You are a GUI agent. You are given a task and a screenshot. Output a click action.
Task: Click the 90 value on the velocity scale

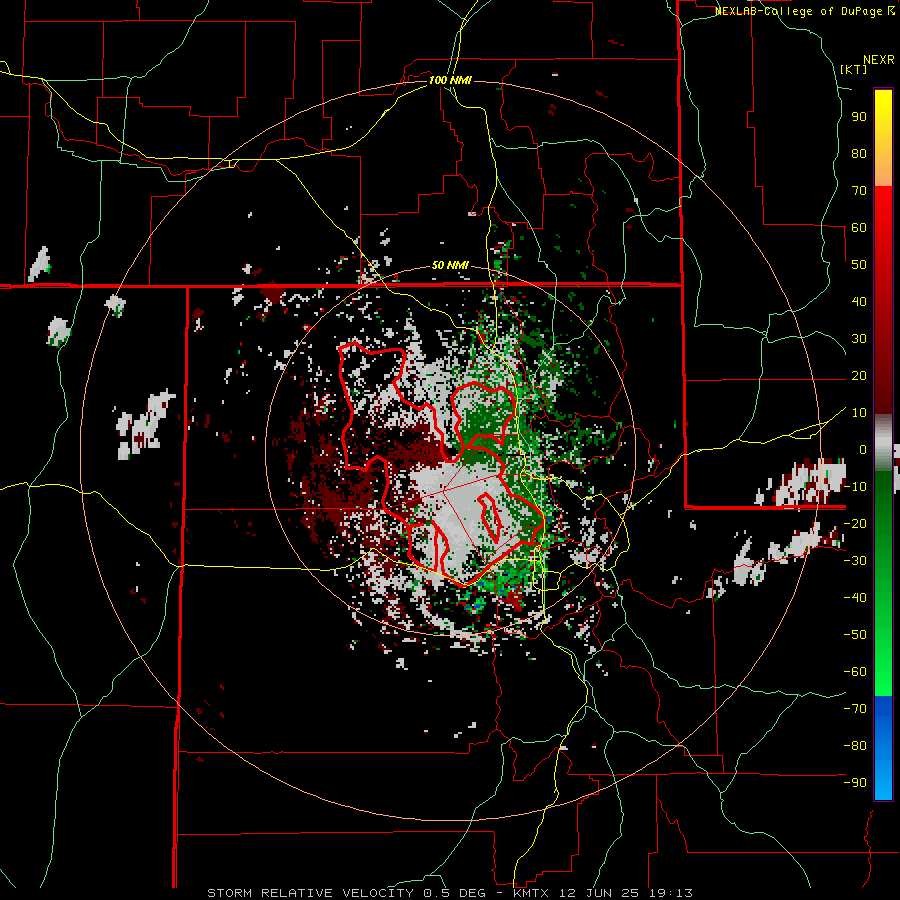tap(859, 117)
